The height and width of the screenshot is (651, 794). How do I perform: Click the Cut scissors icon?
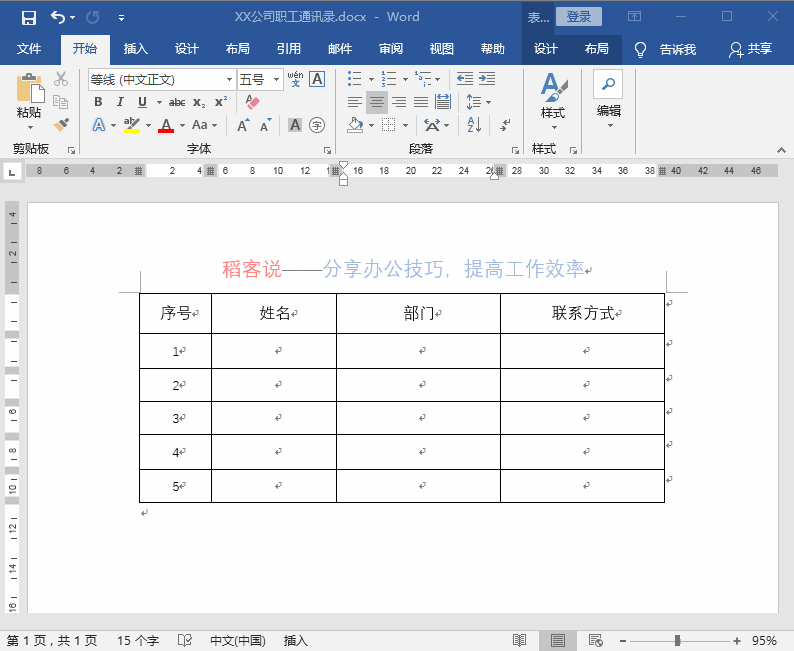pos(61,78)
